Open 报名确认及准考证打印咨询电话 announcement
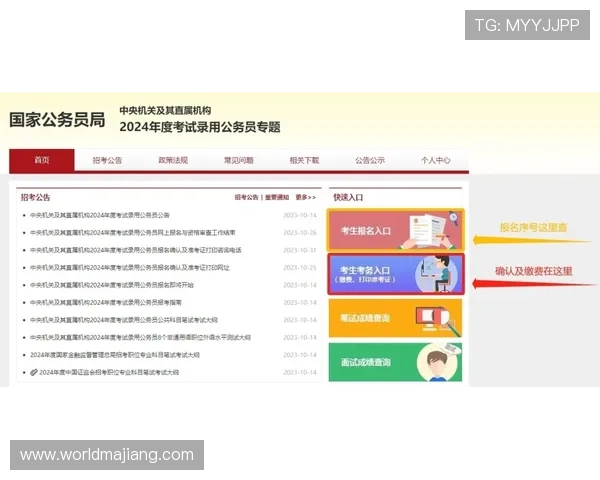The width and height of the screenshot is (600, 480). [135, 250]
